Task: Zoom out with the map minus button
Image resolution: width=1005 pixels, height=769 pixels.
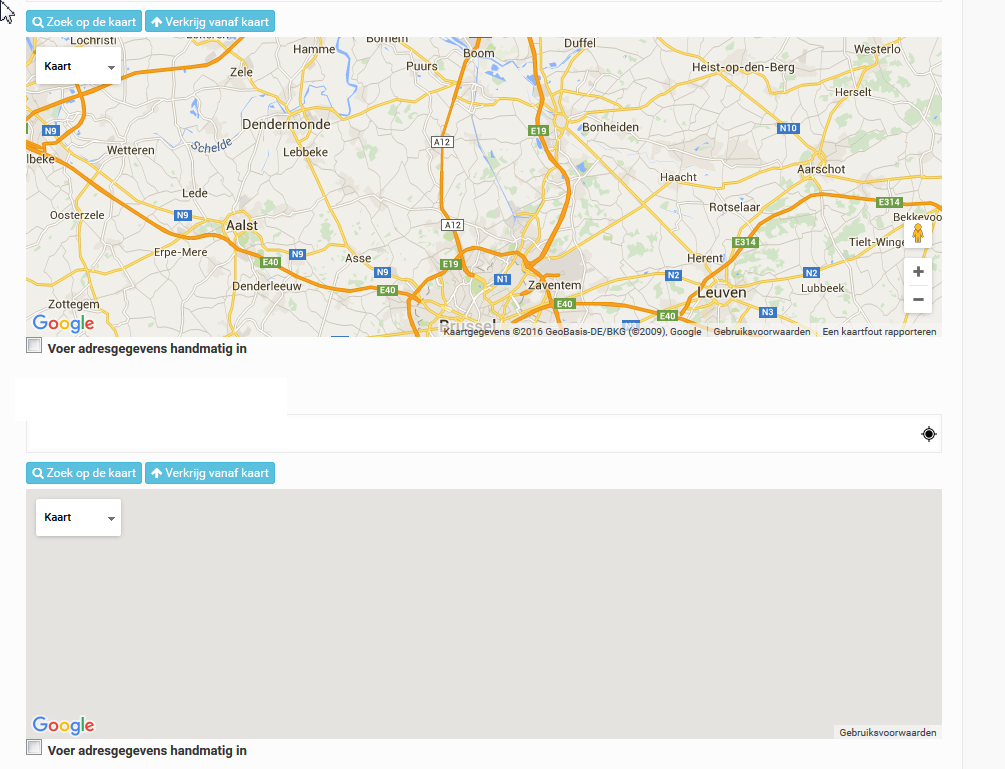Action: tap(918, 299)
